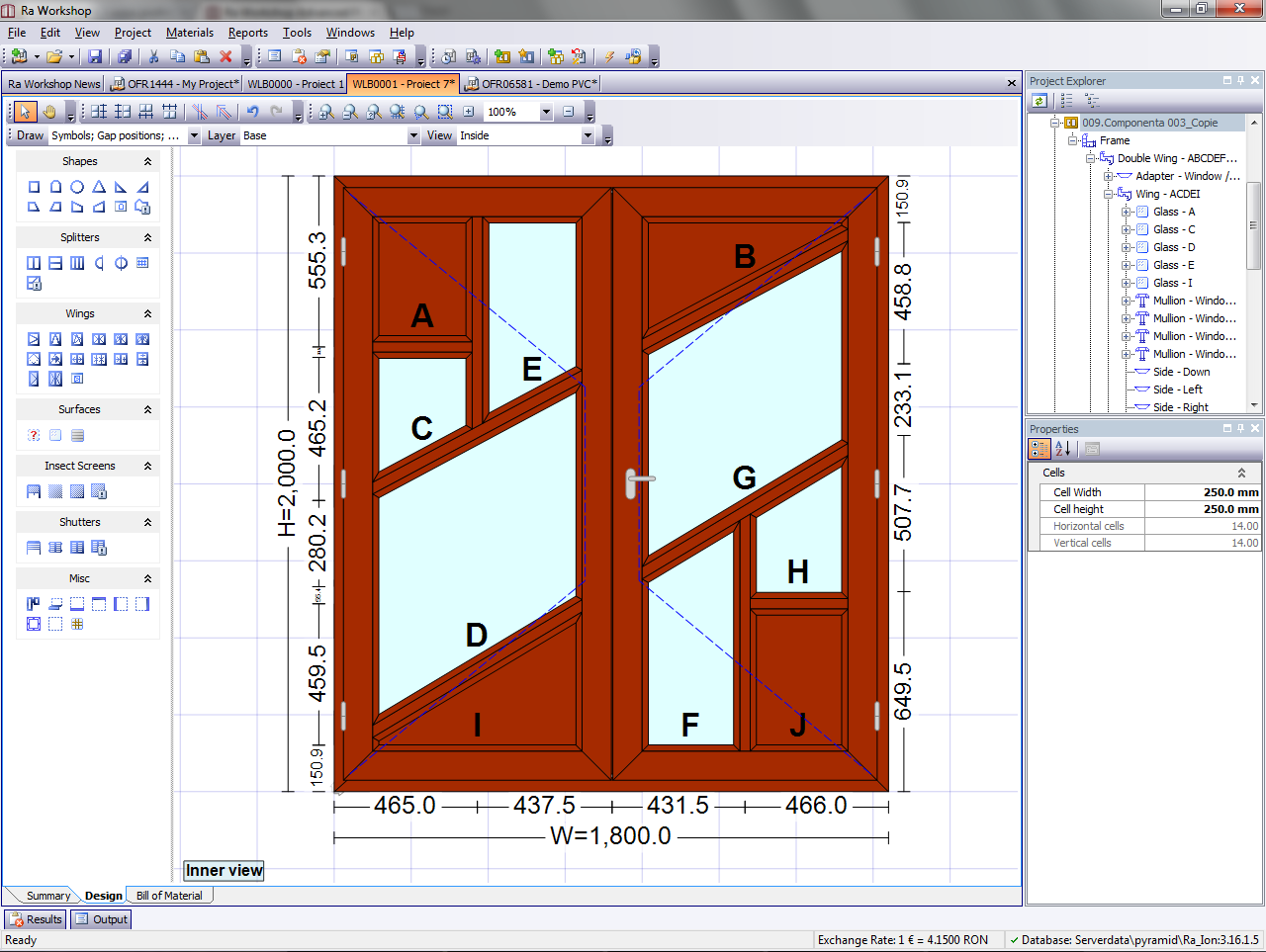The width and height of the screenshot is (1266, 952).
Task: Click the Results button
Action: pyautogui.click(x=36, y=919)
